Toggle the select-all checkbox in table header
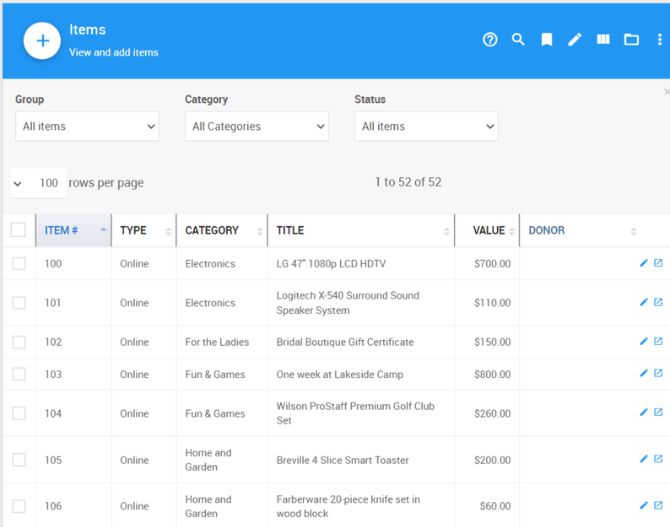Screen dimensions: 670x527 pos(18,230)
